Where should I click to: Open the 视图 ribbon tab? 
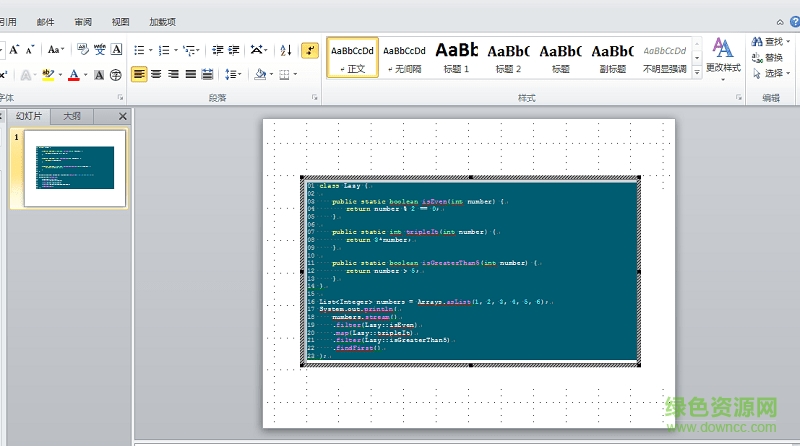tap(120, 21)
